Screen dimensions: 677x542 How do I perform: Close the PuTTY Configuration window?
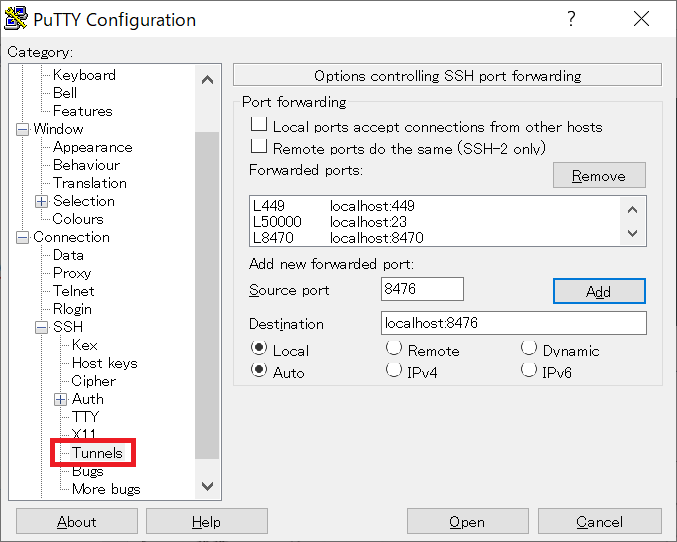pos(641,19)
